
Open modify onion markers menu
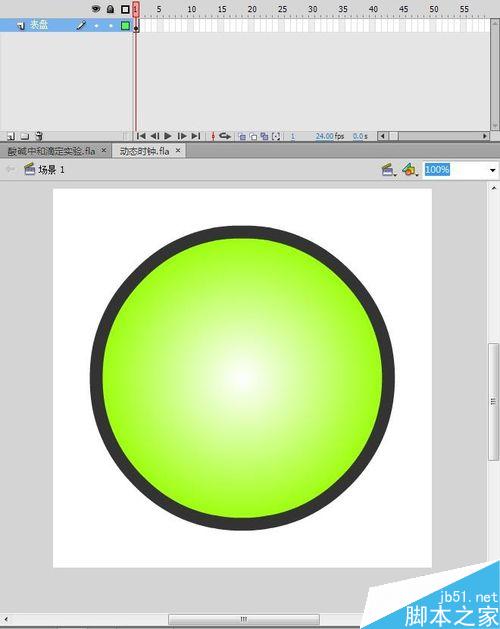click(276, 136)
